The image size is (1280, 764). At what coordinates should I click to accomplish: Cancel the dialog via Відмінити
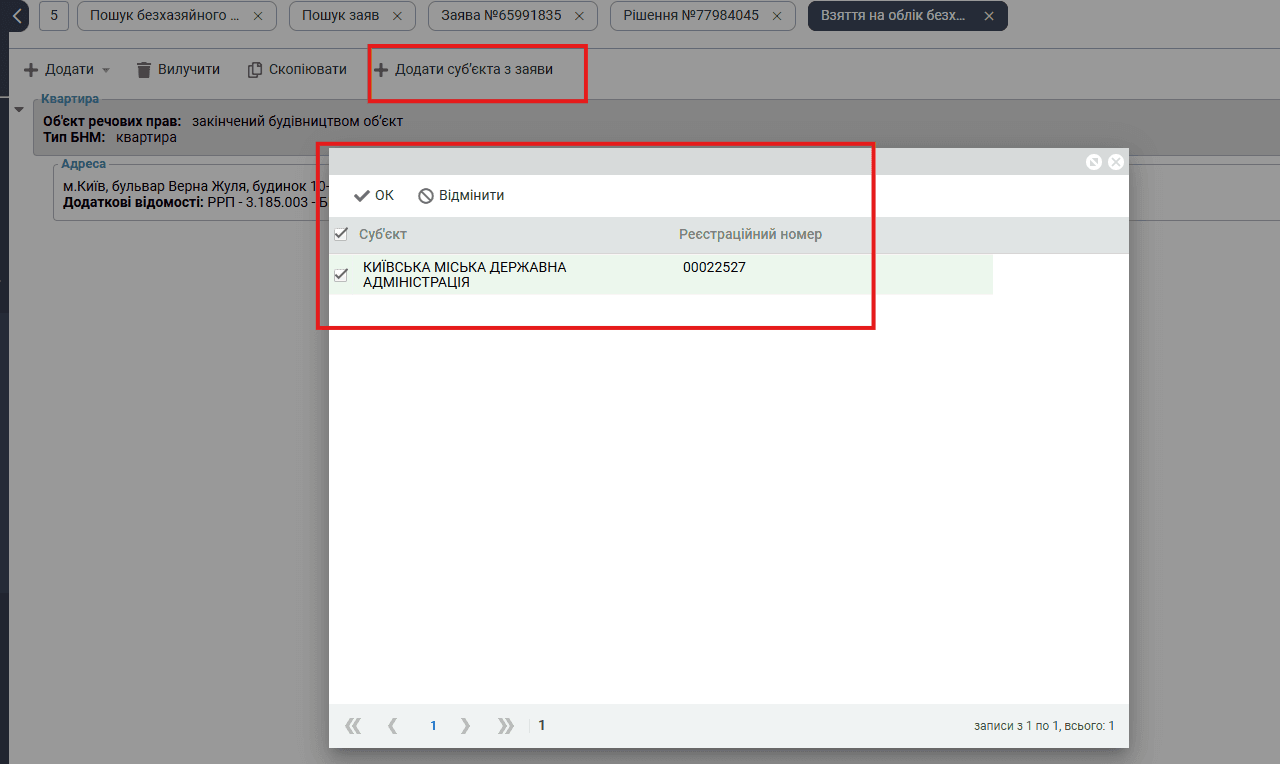pos(461,195)
